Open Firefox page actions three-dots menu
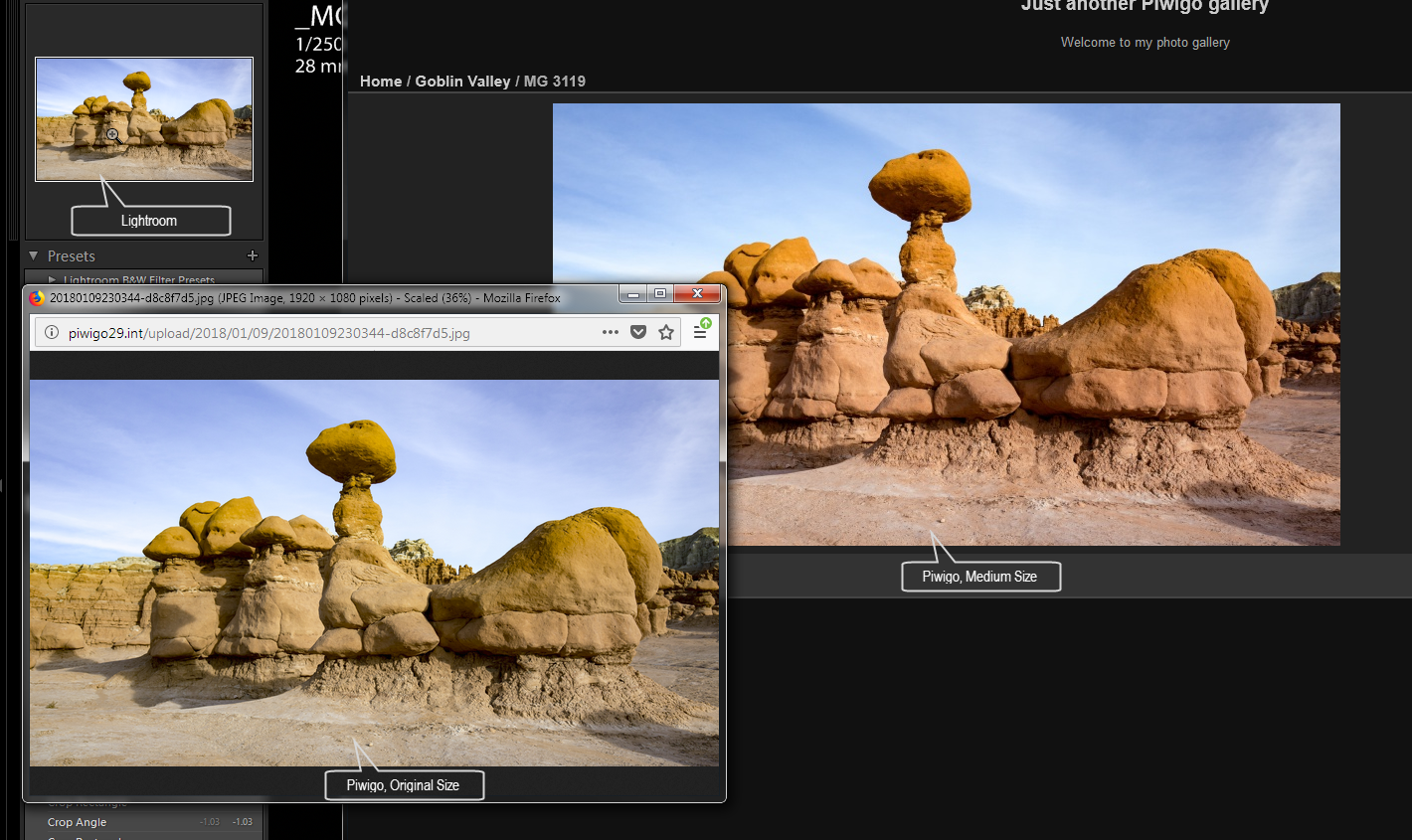The image size is (1412, 840). click(611, 332)
